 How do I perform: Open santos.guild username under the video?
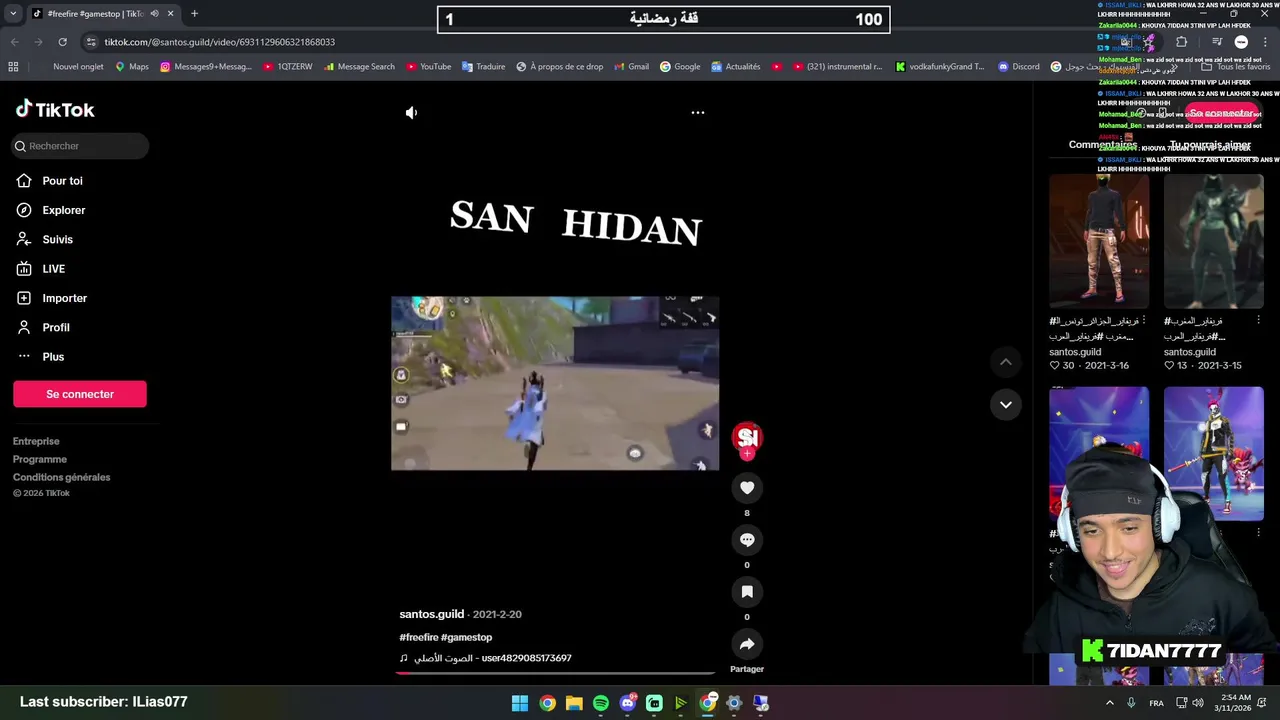click(x=432, y=614)
